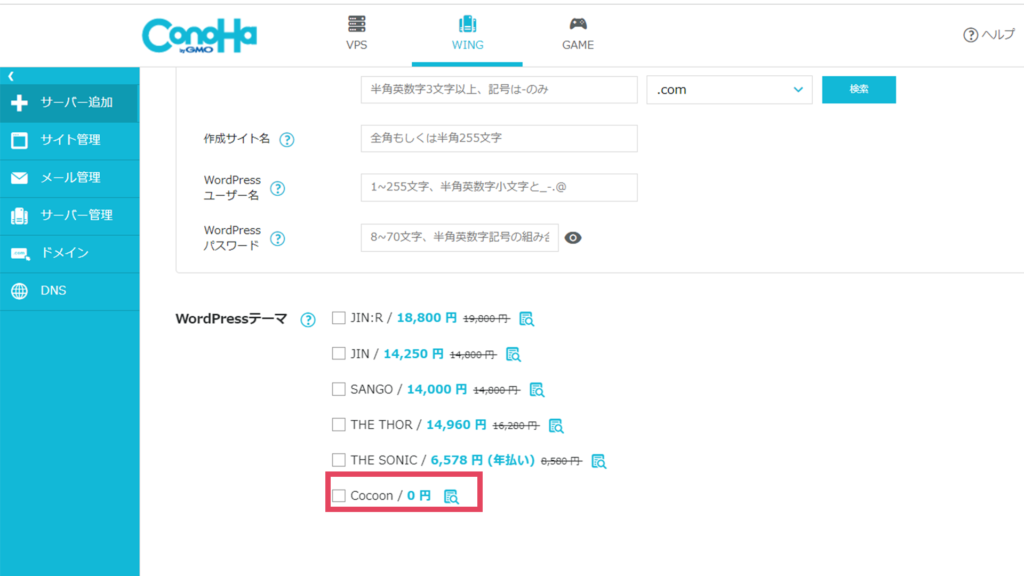Screen dimensions: 1024x576
Task: Check the THE THOR theme checkbox
Action: (338, 424)
